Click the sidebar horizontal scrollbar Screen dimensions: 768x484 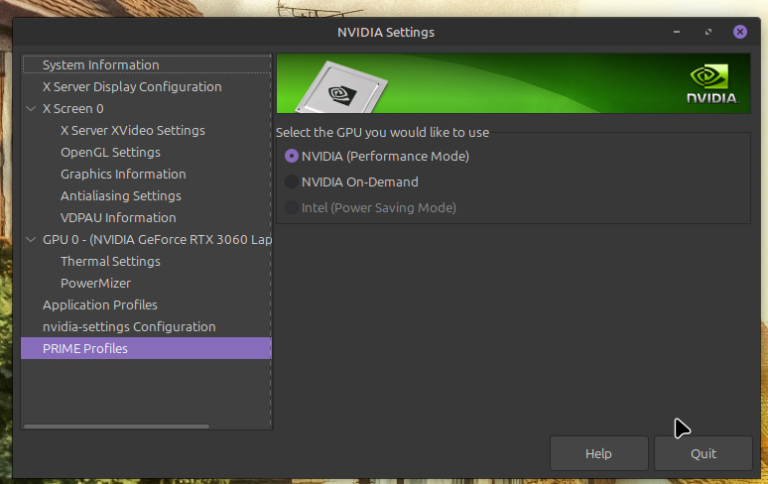117,426
